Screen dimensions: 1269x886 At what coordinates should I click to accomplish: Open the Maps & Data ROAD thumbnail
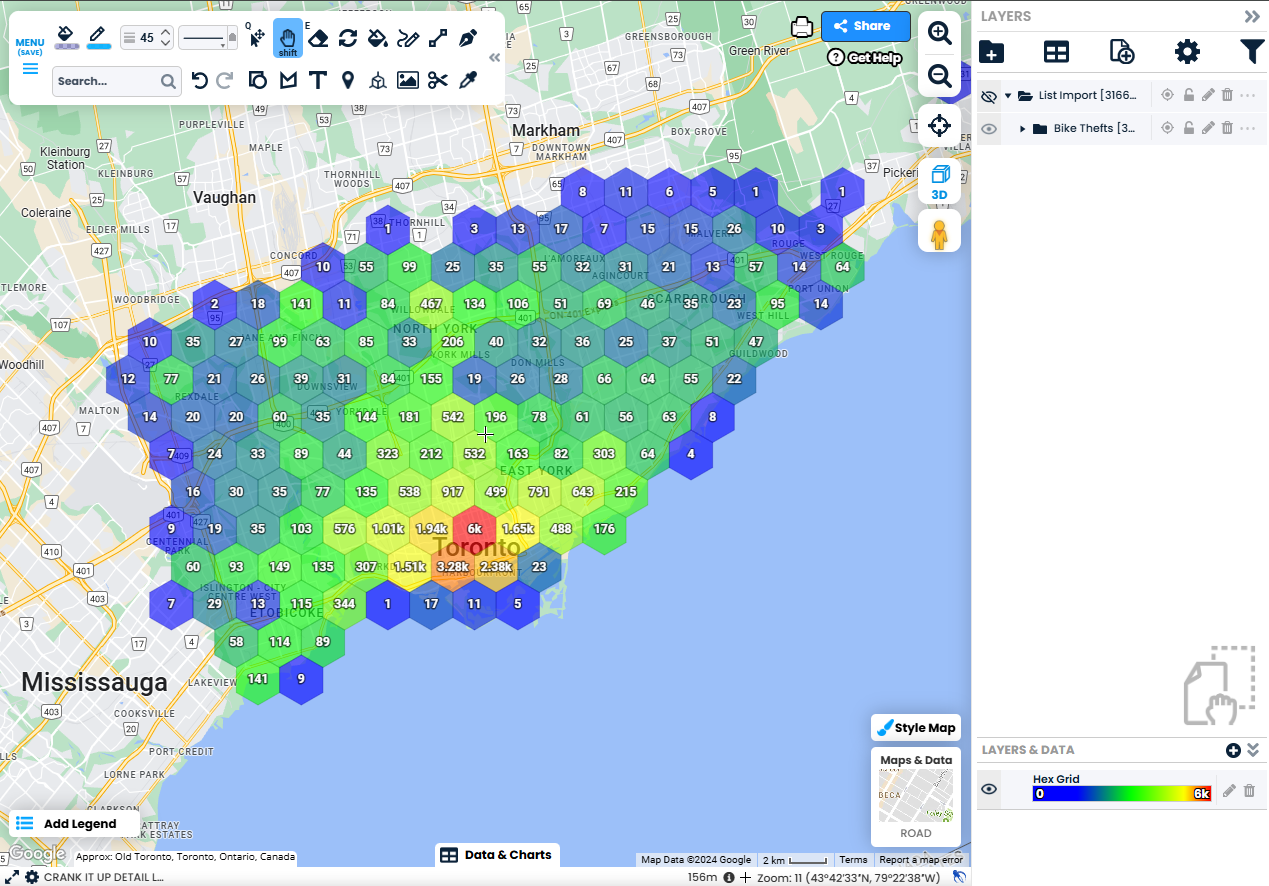coord(916,797)
